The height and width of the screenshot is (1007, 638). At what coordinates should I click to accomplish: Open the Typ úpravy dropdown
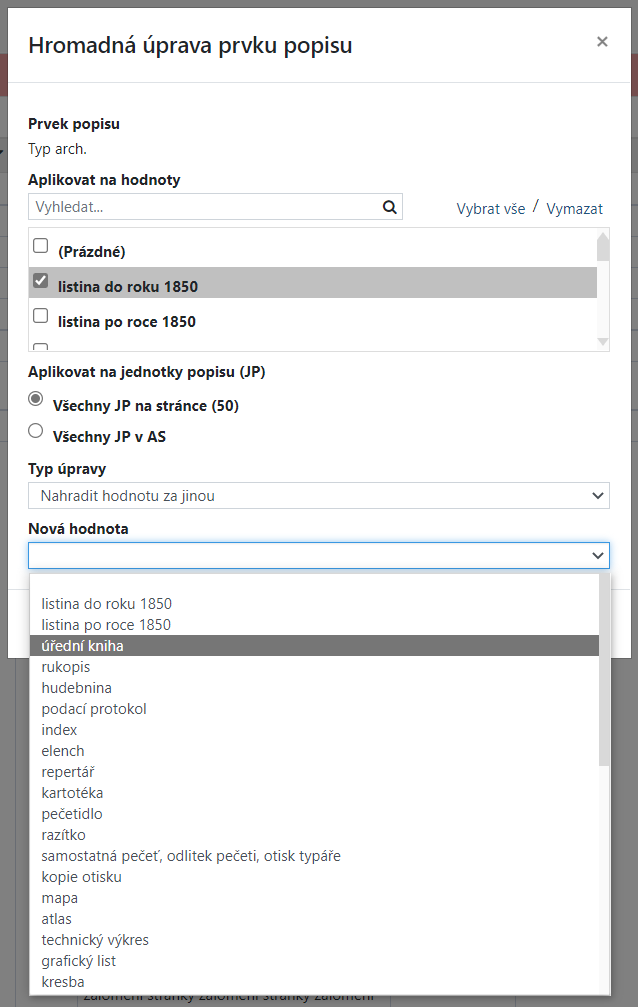click(x=318, y=495)
